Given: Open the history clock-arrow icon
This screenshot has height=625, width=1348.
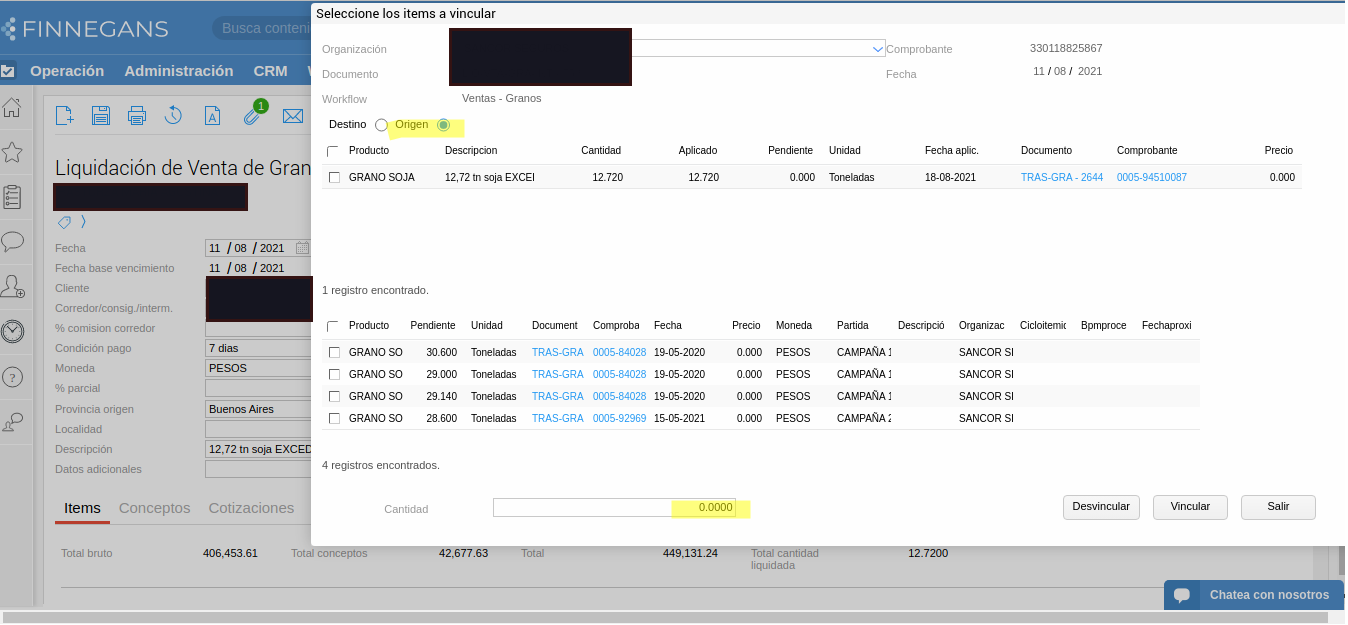Looking at the screenshot, I should pos(173,116).
